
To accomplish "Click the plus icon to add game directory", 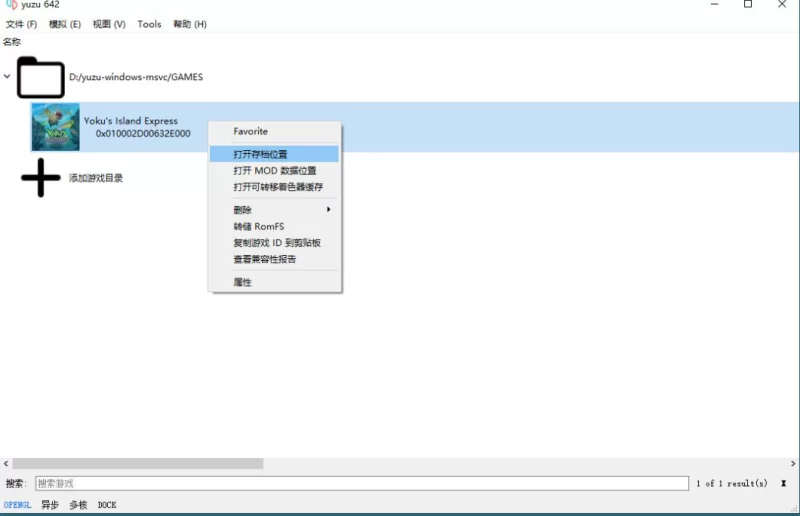I will (x=41, y=178).
